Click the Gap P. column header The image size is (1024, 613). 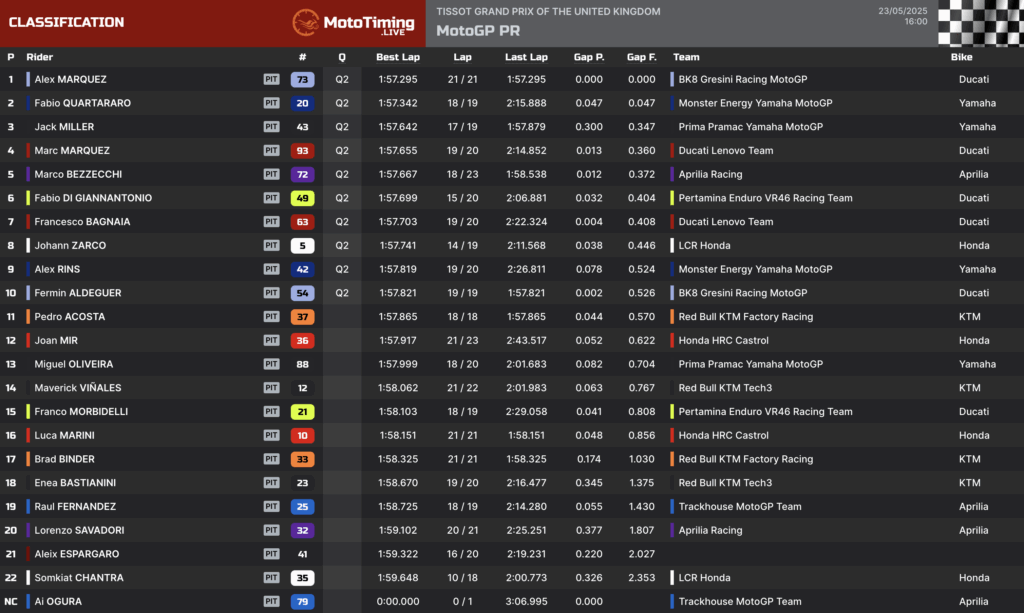(x=588, y=57)
